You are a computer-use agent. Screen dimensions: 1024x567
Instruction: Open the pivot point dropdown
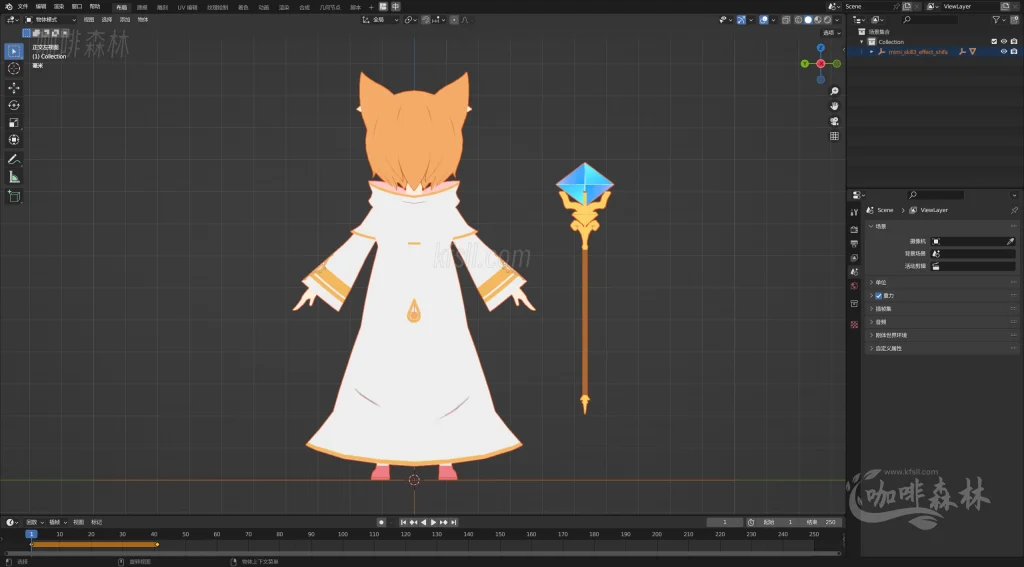(410, 20)
